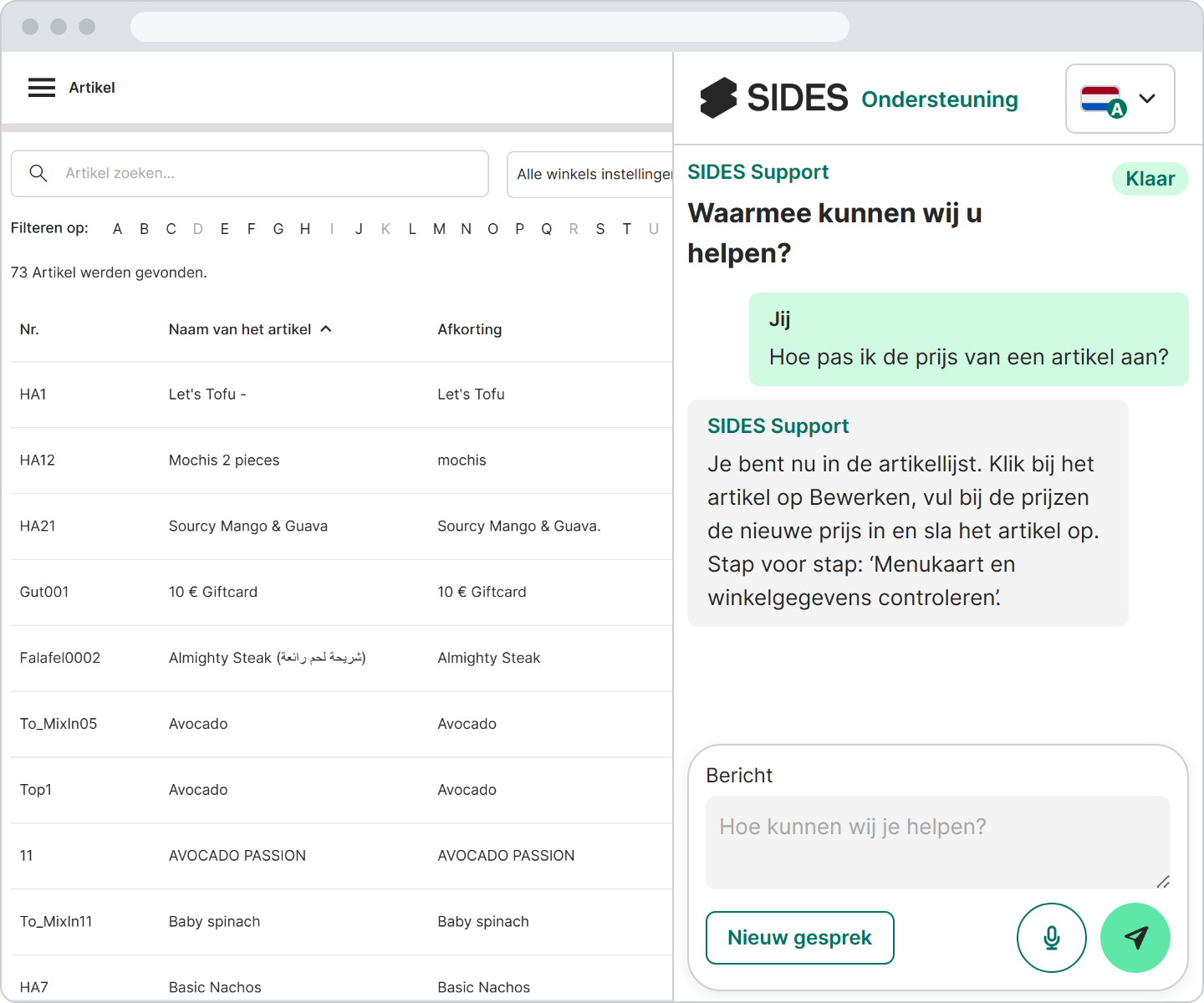The image size is (1204, 1003).
Task: Click the search magnifier icon
Action: [38, 173]
